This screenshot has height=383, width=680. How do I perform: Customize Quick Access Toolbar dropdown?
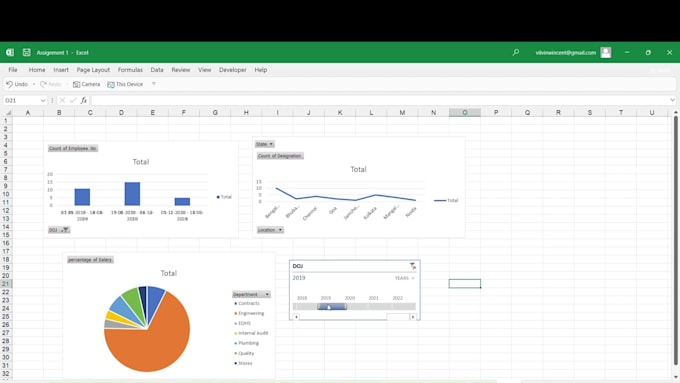tap(154, 84)
